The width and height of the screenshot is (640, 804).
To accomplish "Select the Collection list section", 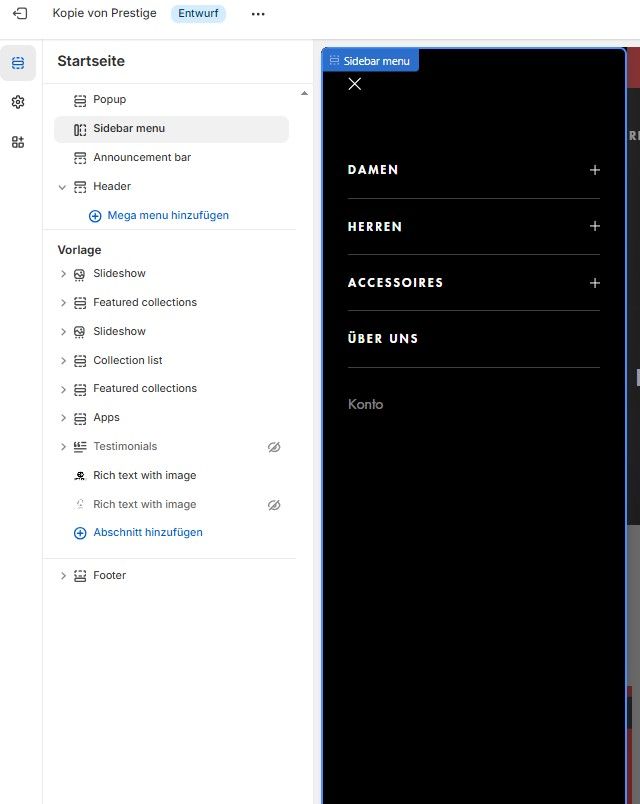I will pos(128,361).
